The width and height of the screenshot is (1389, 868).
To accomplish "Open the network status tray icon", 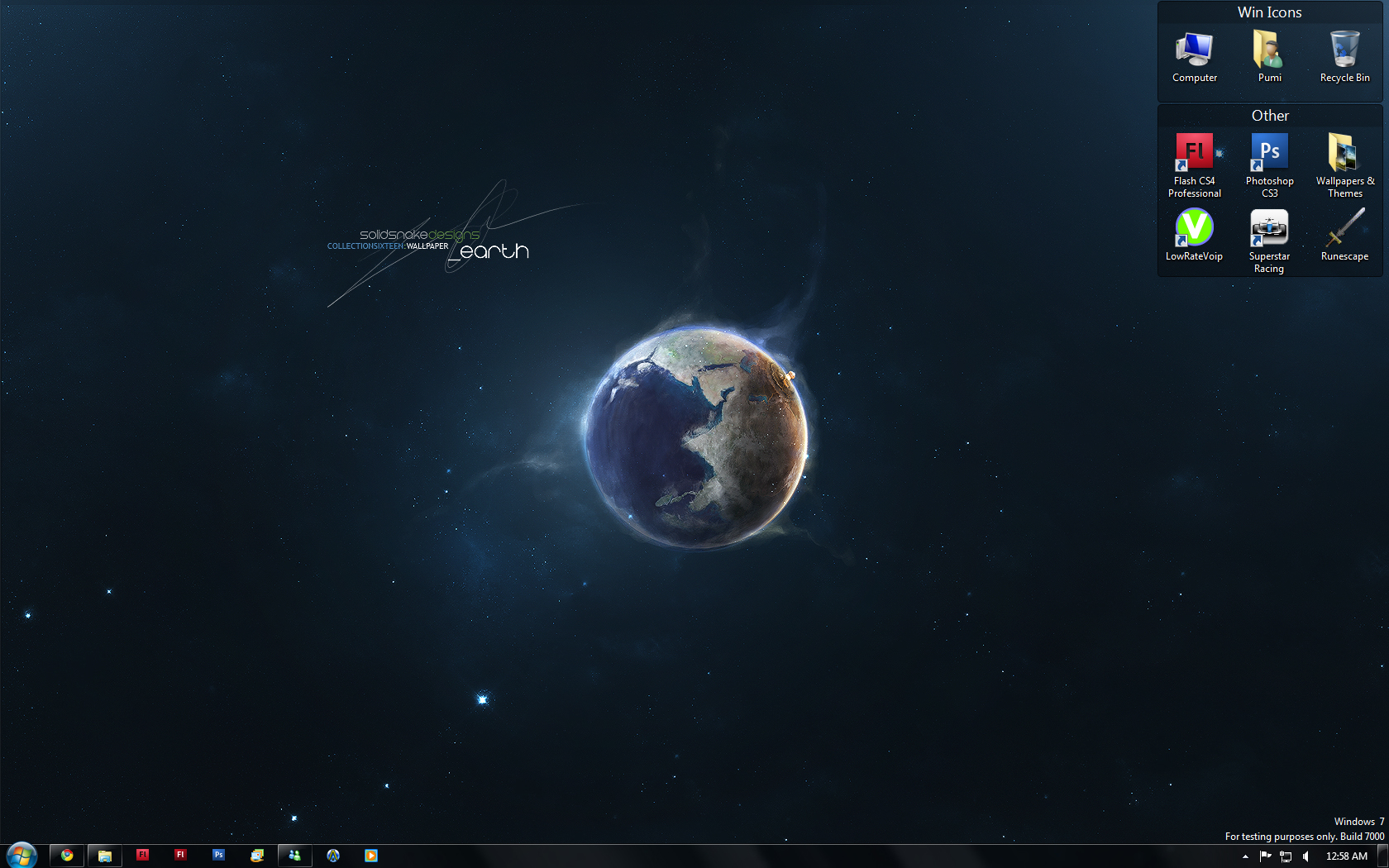I will [1286, 856].
